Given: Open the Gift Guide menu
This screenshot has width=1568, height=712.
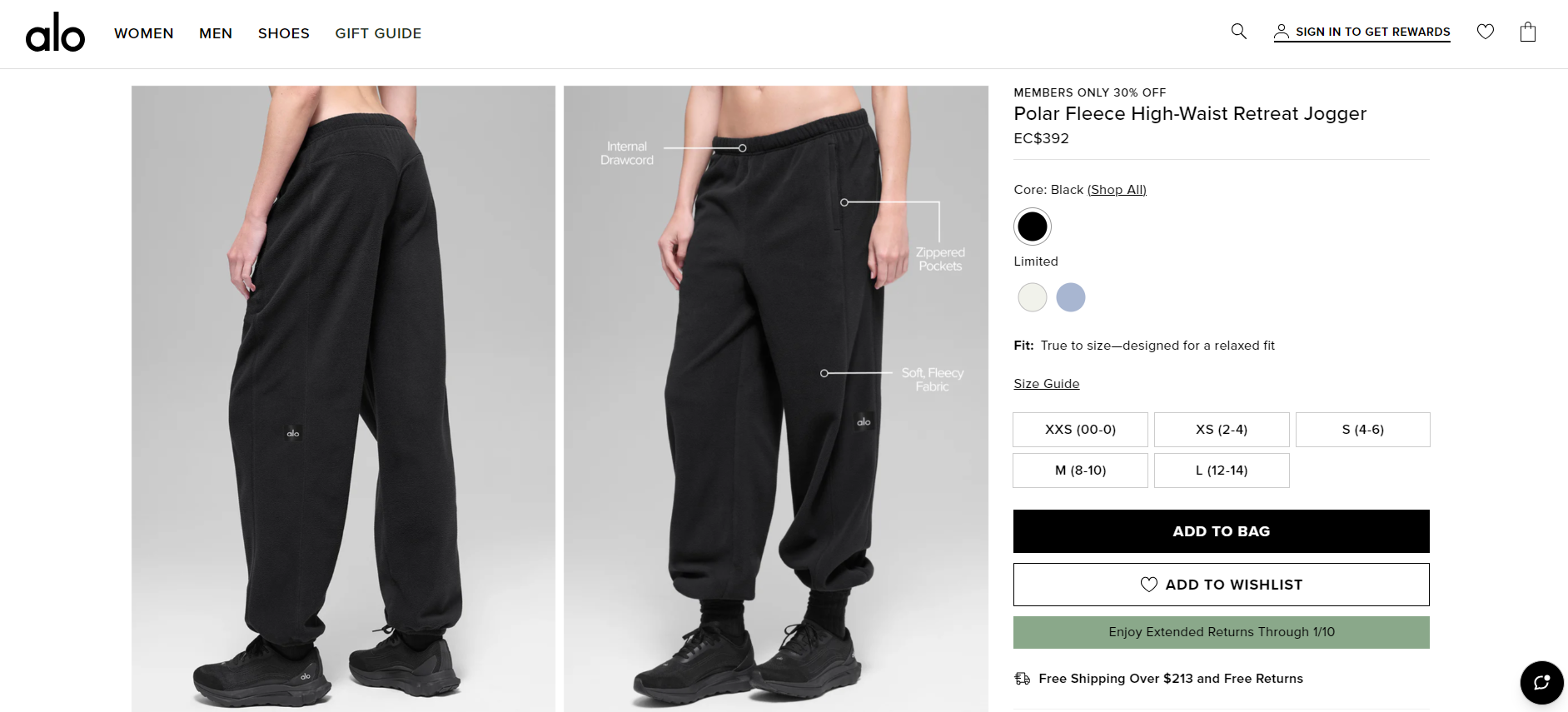Looking at the screenshot, I should [378, 33].
